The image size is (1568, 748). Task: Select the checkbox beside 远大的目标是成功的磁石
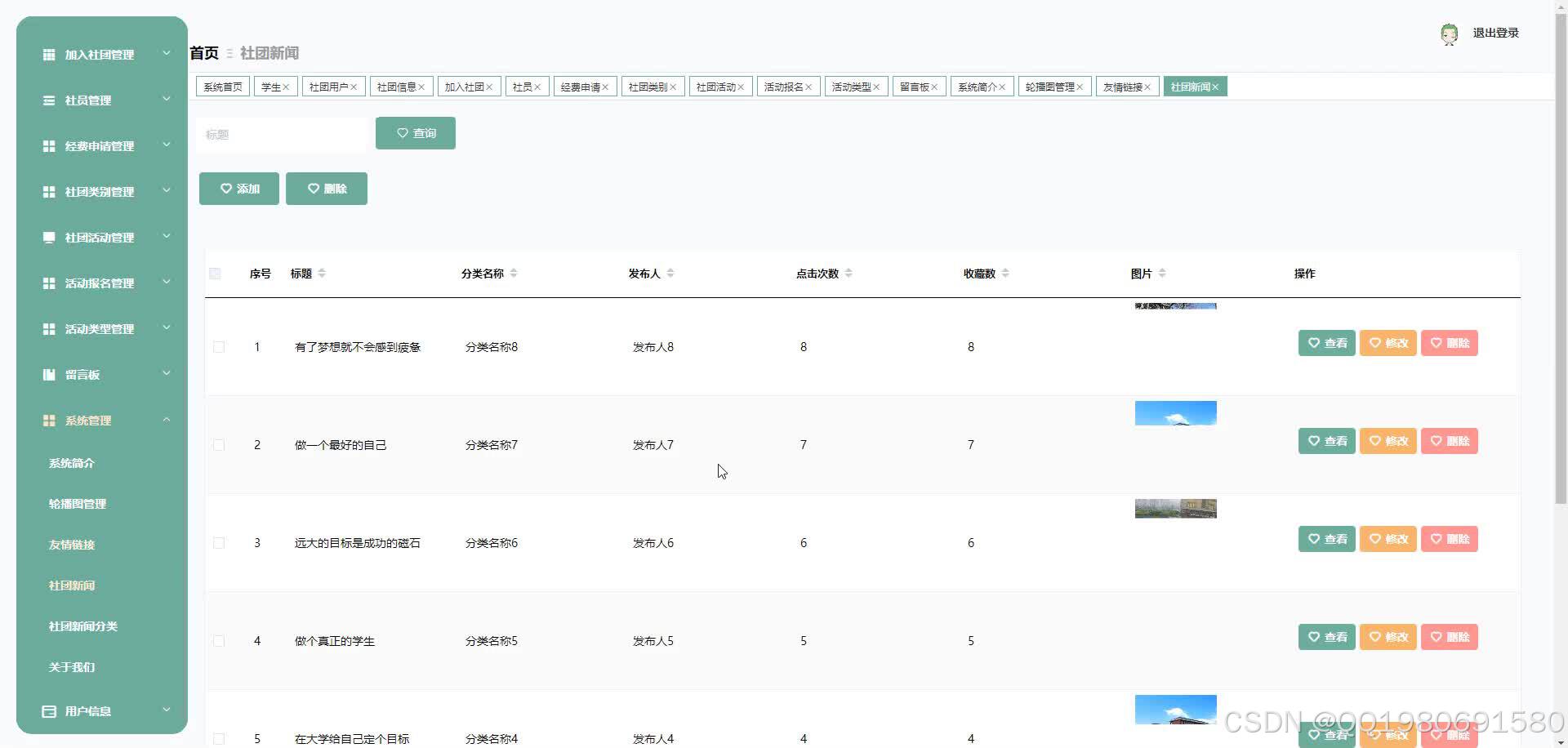coord(218,542)
